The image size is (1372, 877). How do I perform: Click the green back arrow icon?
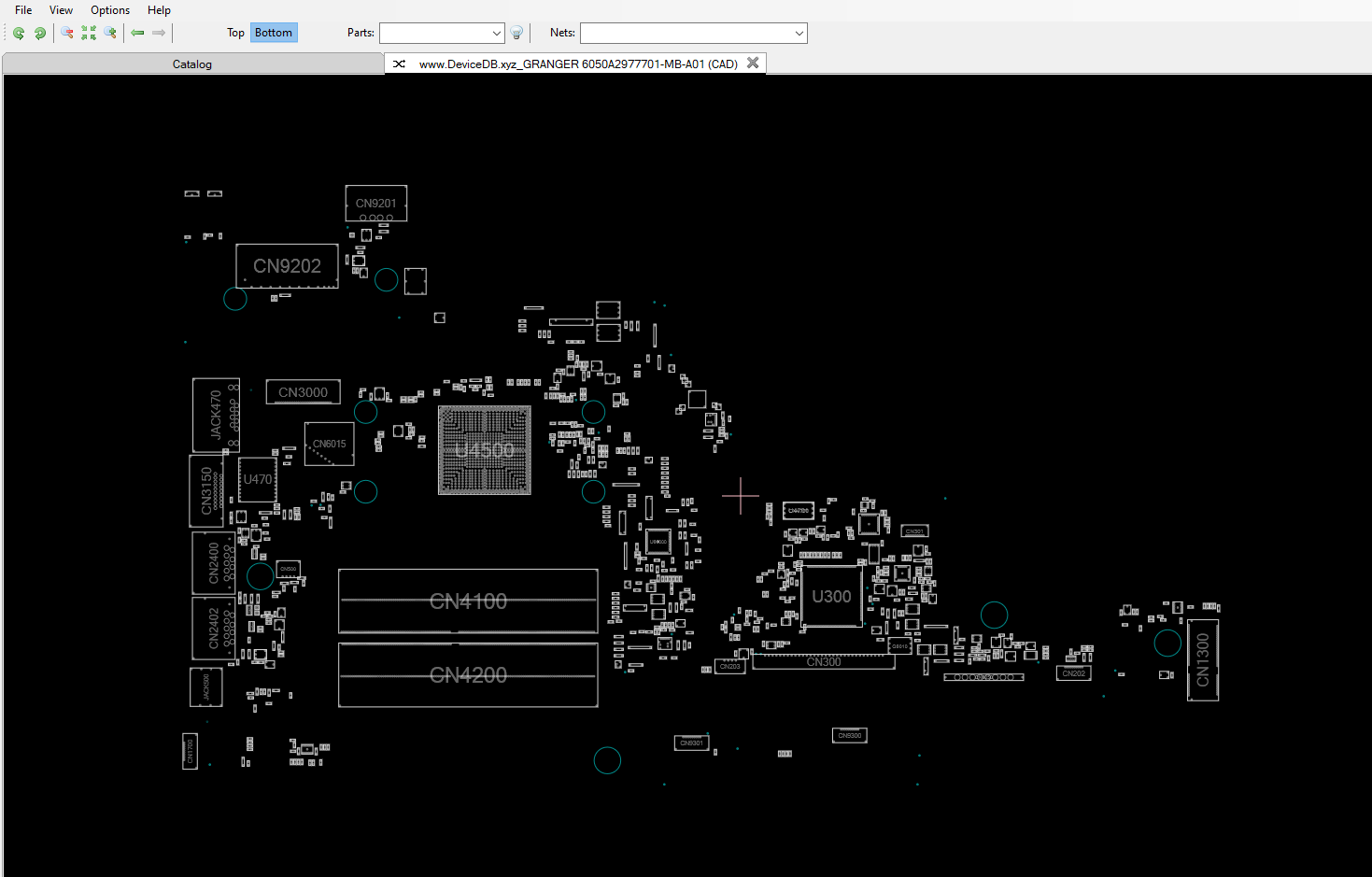coord(137,33)
